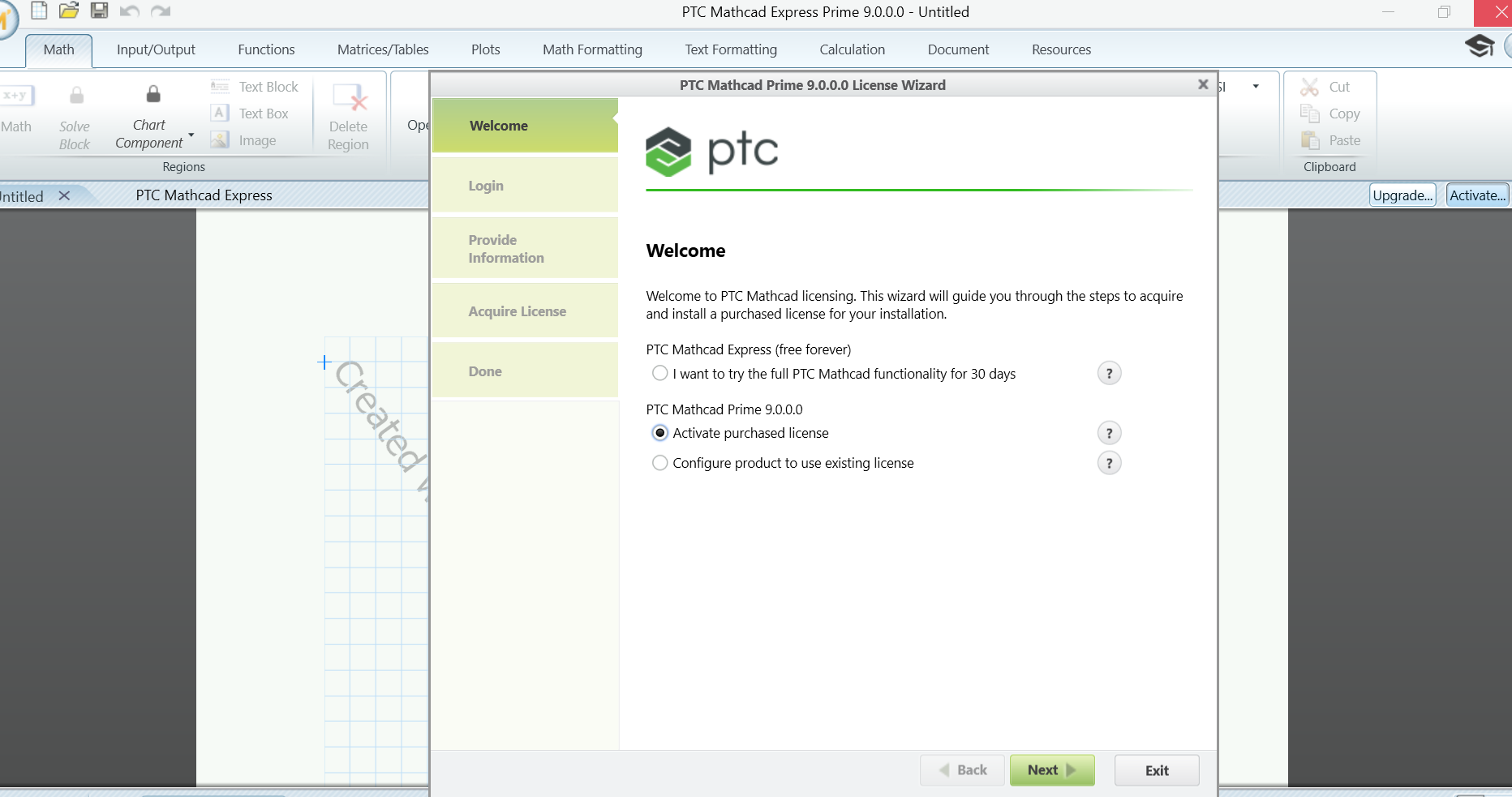Open the Chart Component dropdown
The height and width of the screenshot is (797, 1512).
tap(191, 135)
